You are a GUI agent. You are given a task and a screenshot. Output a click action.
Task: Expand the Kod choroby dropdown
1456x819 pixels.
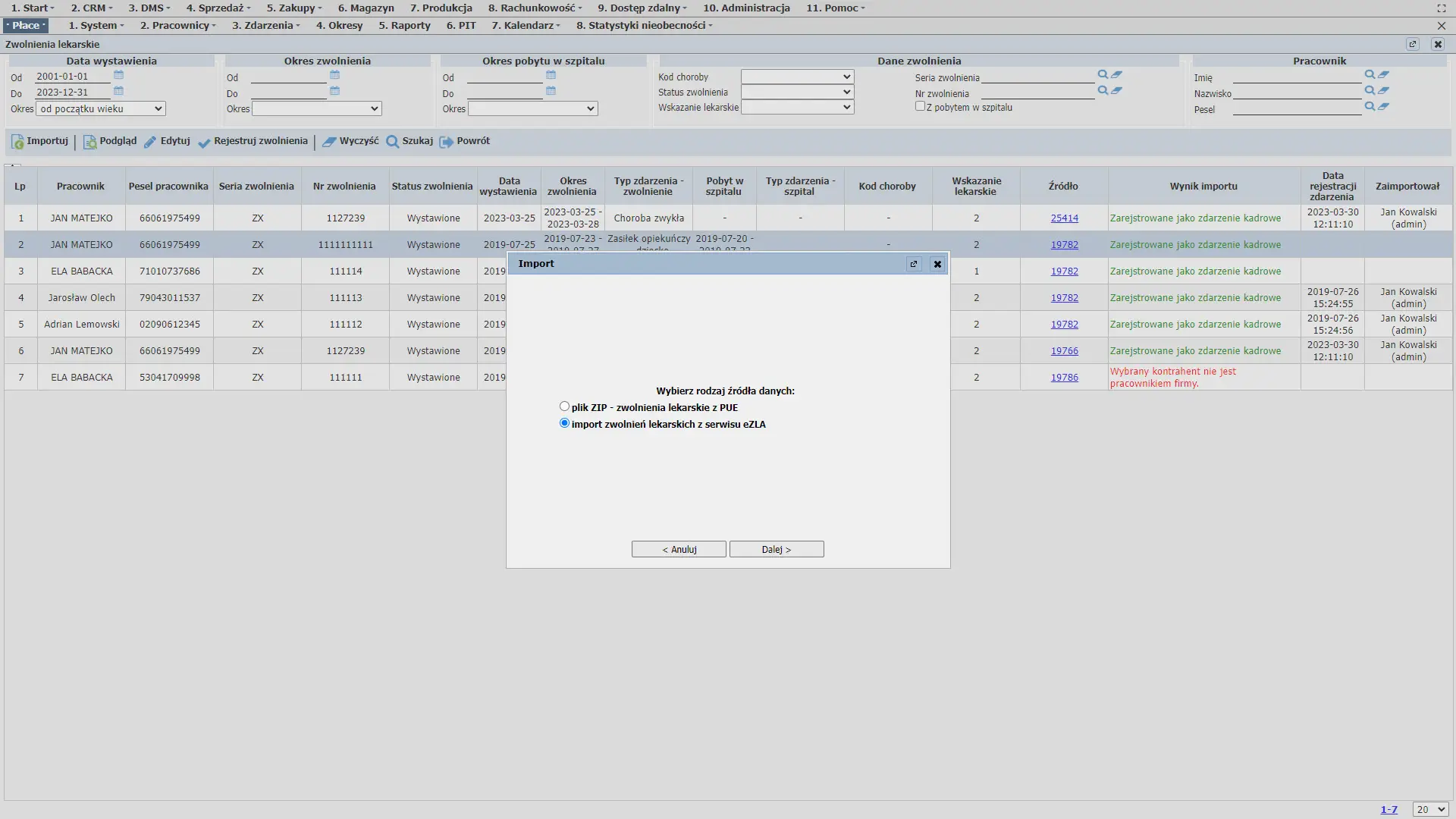pyautogui.click(x=797, y=77)
